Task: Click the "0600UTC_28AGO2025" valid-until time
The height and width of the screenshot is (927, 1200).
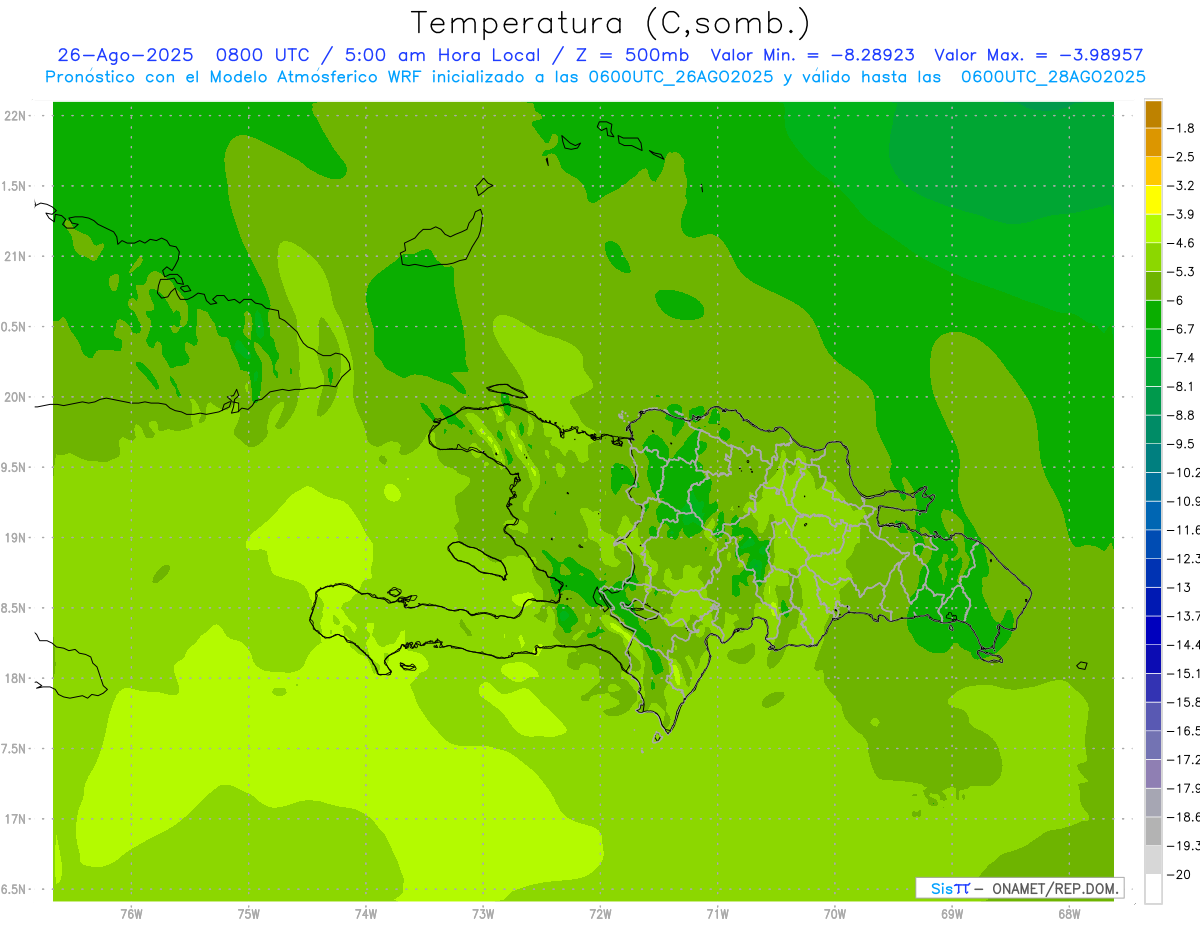Action: (x=1053, y=77)
